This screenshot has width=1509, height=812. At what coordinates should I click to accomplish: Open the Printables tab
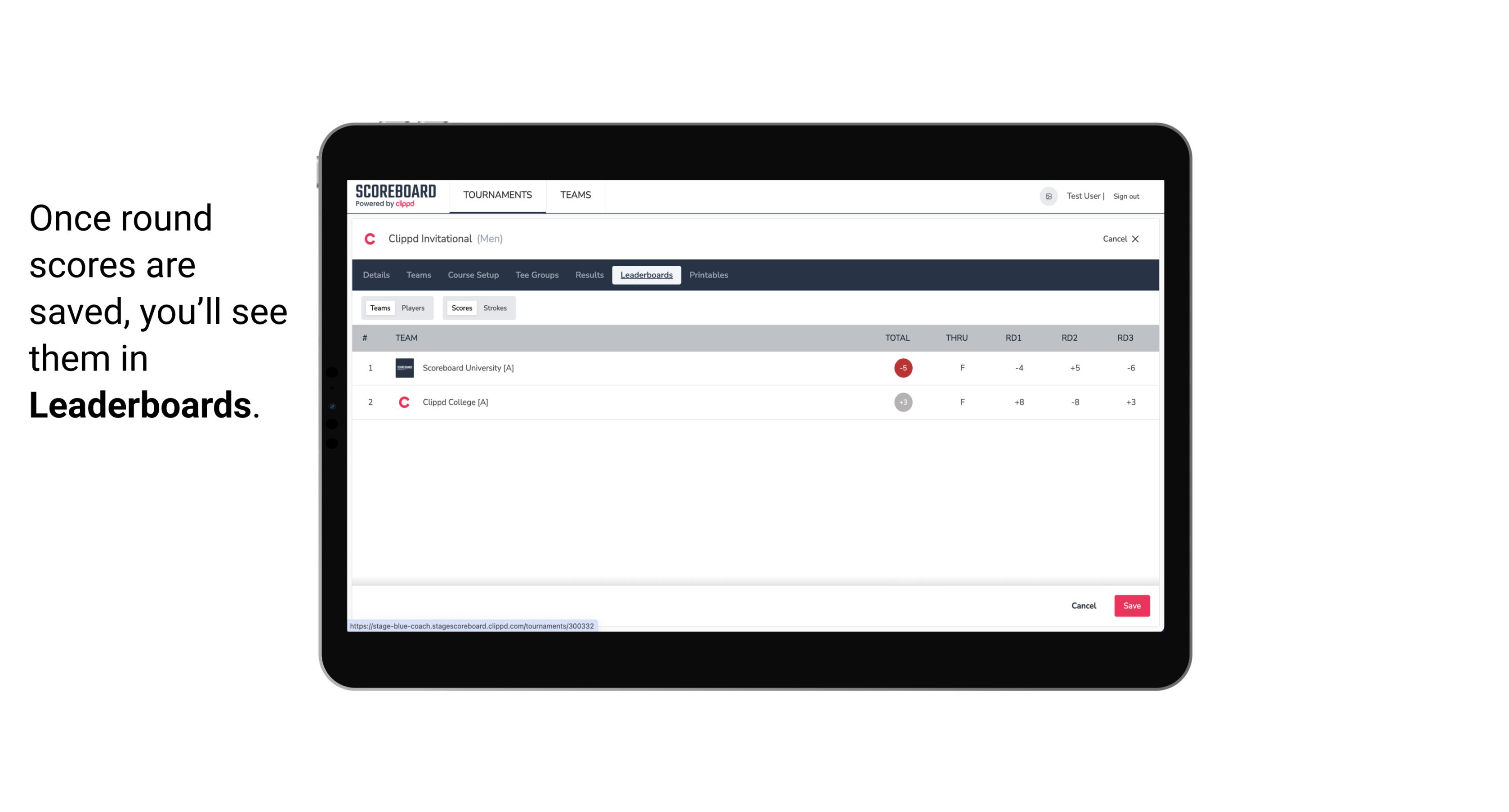pyautogui.click(x=710, y=275)
